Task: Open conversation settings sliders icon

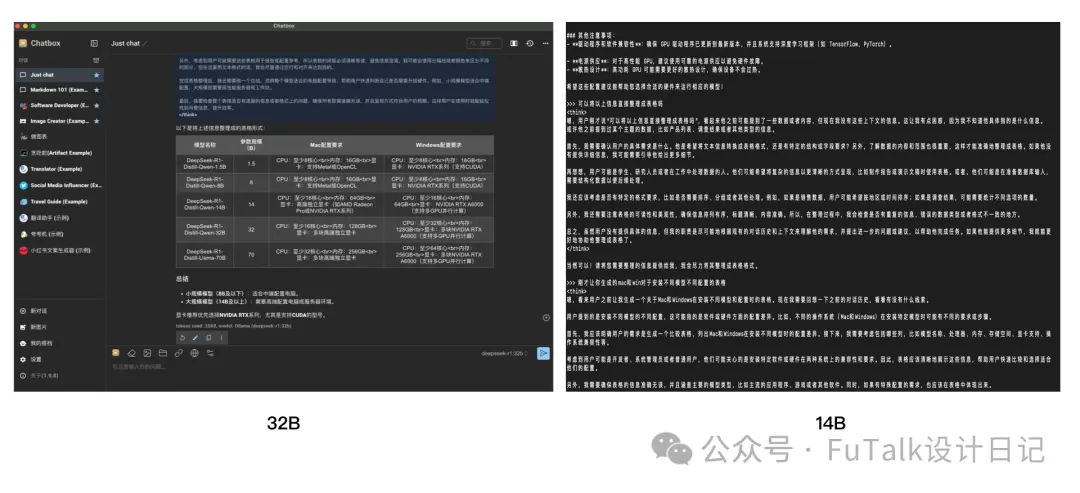Action: [x=210, y=353]
